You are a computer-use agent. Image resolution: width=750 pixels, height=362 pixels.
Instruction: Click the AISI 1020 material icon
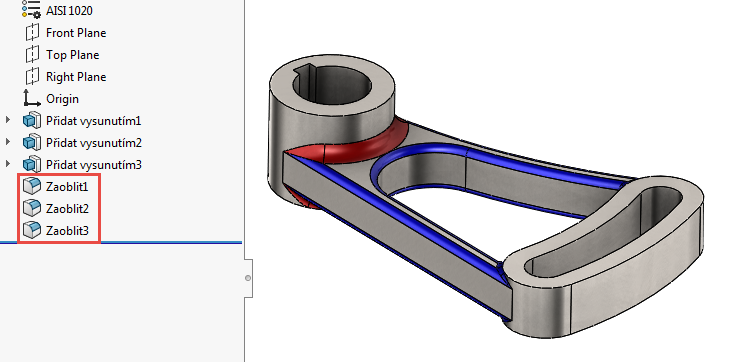pos(32,10)
